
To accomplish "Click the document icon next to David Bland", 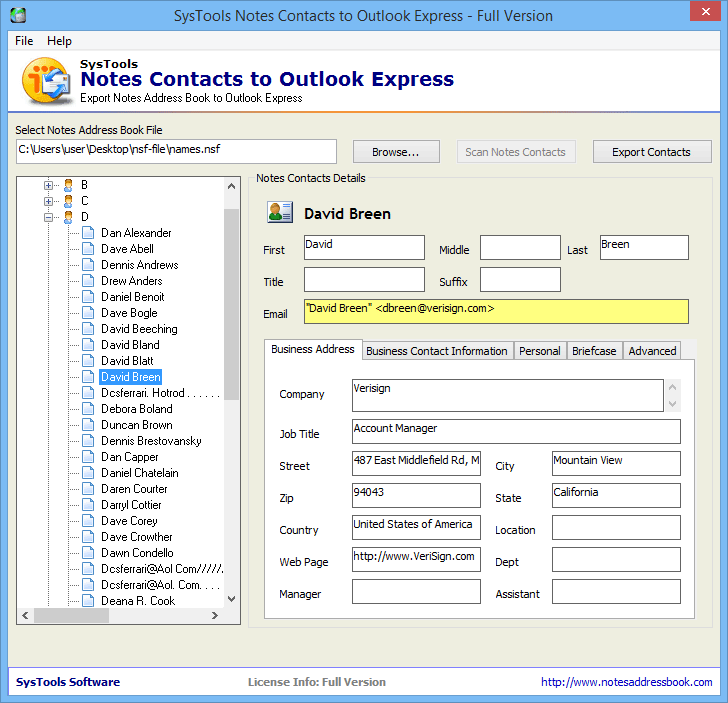I will pyautogui.click(x=88, y=345).
